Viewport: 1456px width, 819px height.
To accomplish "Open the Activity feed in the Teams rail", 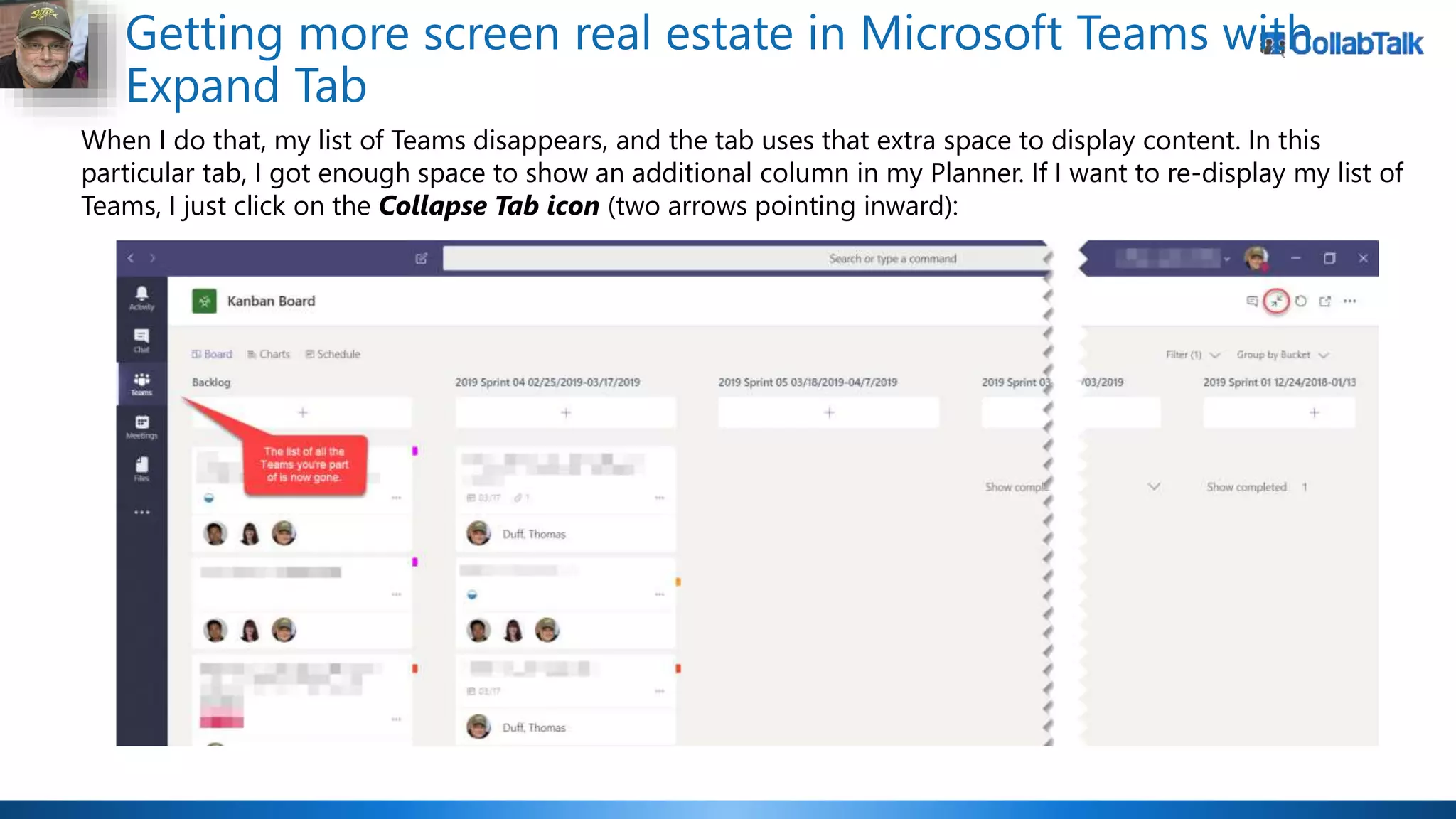I will click(x=141, y=298).
